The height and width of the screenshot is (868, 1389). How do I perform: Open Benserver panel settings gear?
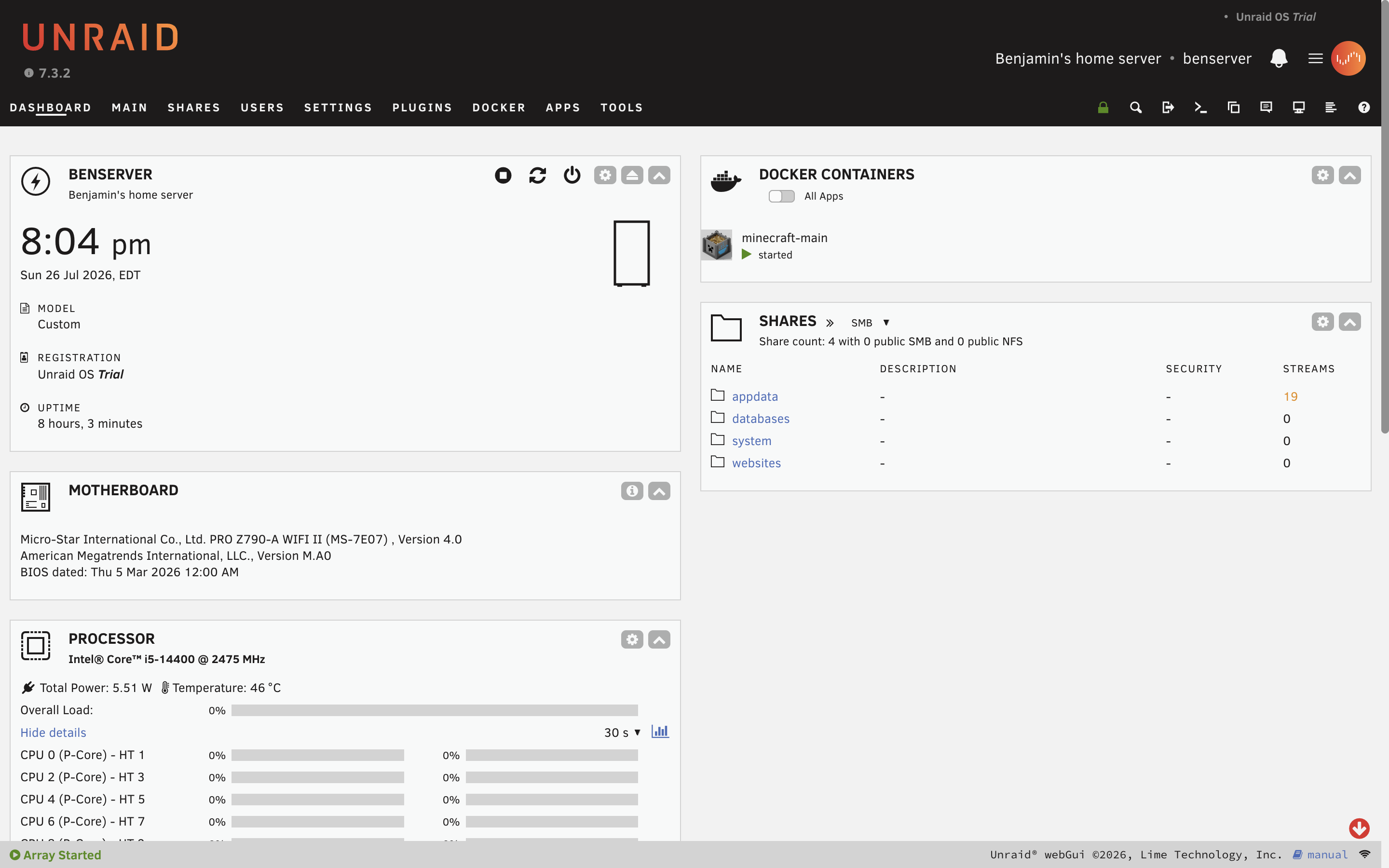click(605, 175)
